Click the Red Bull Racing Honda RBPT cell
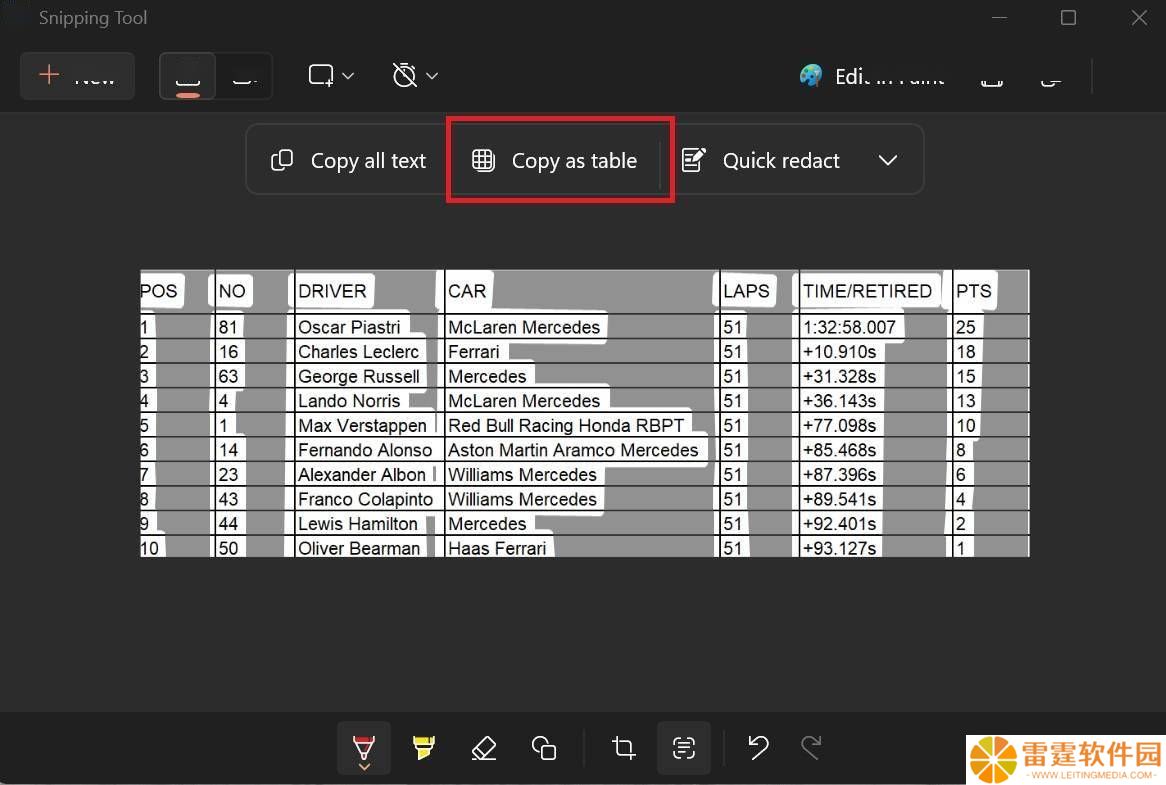This screenshot has width=1166, height=785. [x=566, y=425]
